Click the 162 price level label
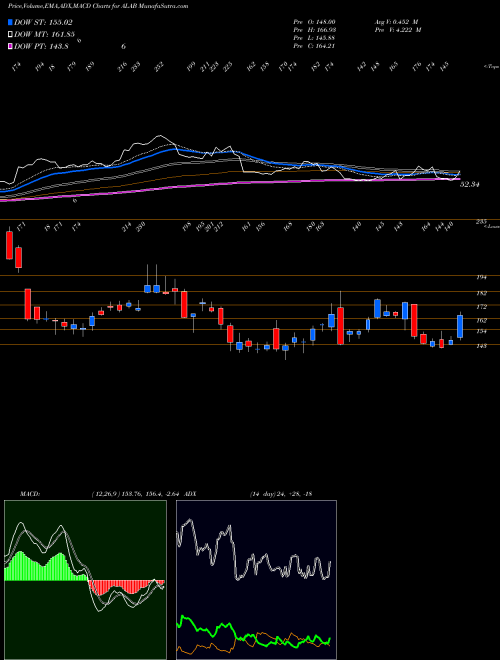Screen dimensions: 500x660 482,320
